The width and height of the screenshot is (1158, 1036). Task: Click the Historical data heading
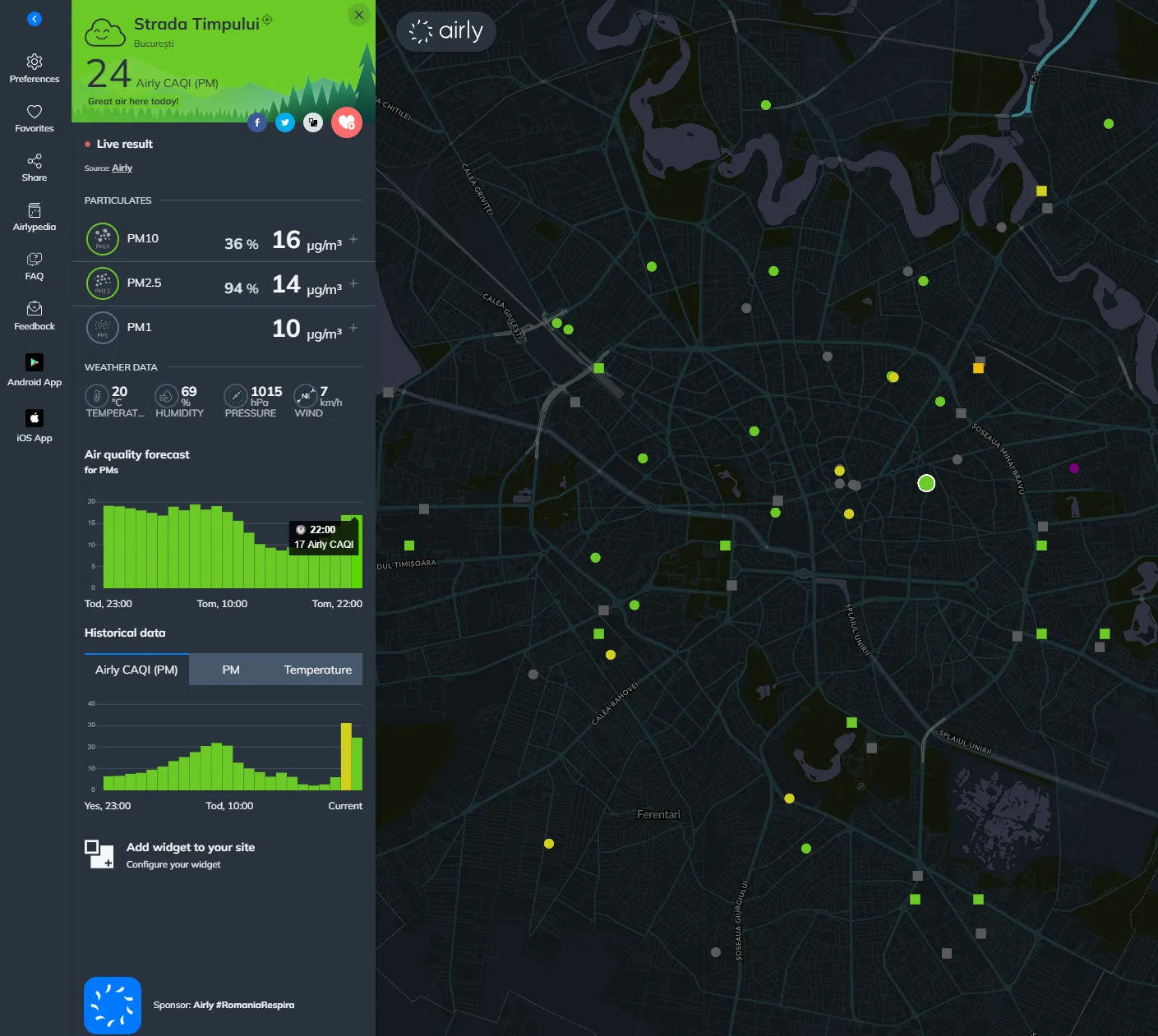[125, 633]
